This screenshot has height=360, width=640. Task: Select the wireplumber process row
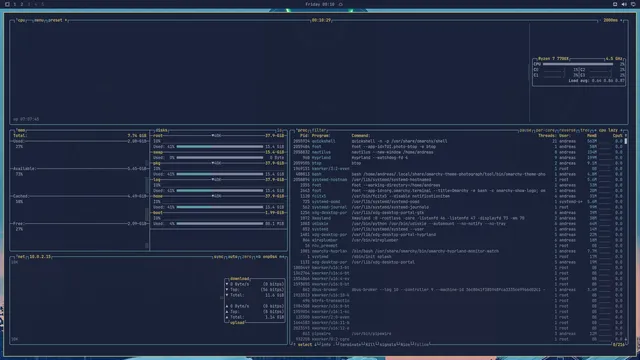tap(458, 240)
